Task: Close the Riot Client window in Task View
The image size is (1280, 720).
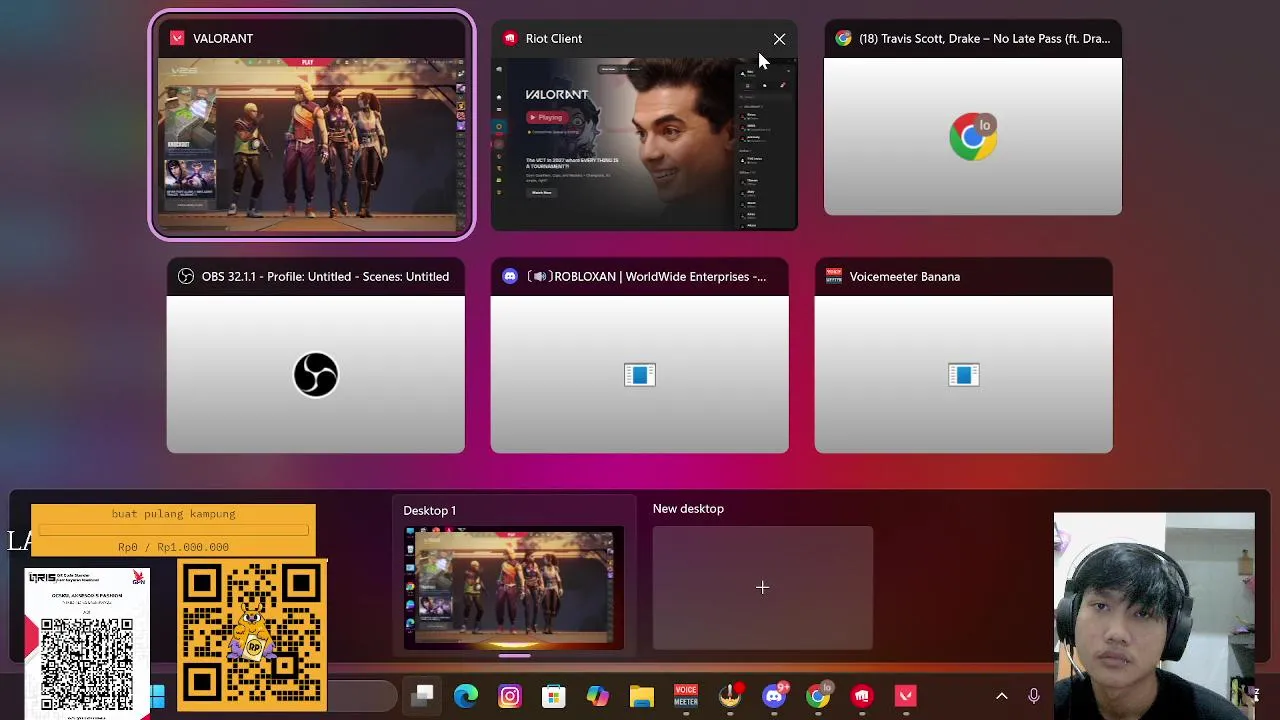Action: [x=779, y=39]
